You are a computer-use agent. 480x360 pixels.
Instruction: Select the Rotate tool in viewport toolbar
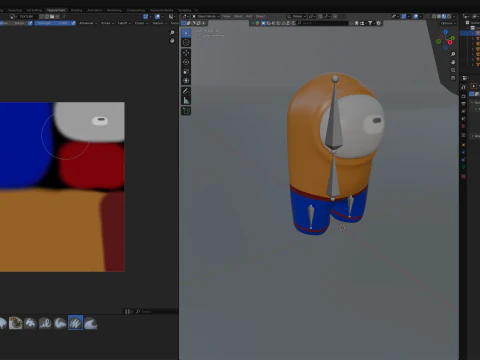186,62
